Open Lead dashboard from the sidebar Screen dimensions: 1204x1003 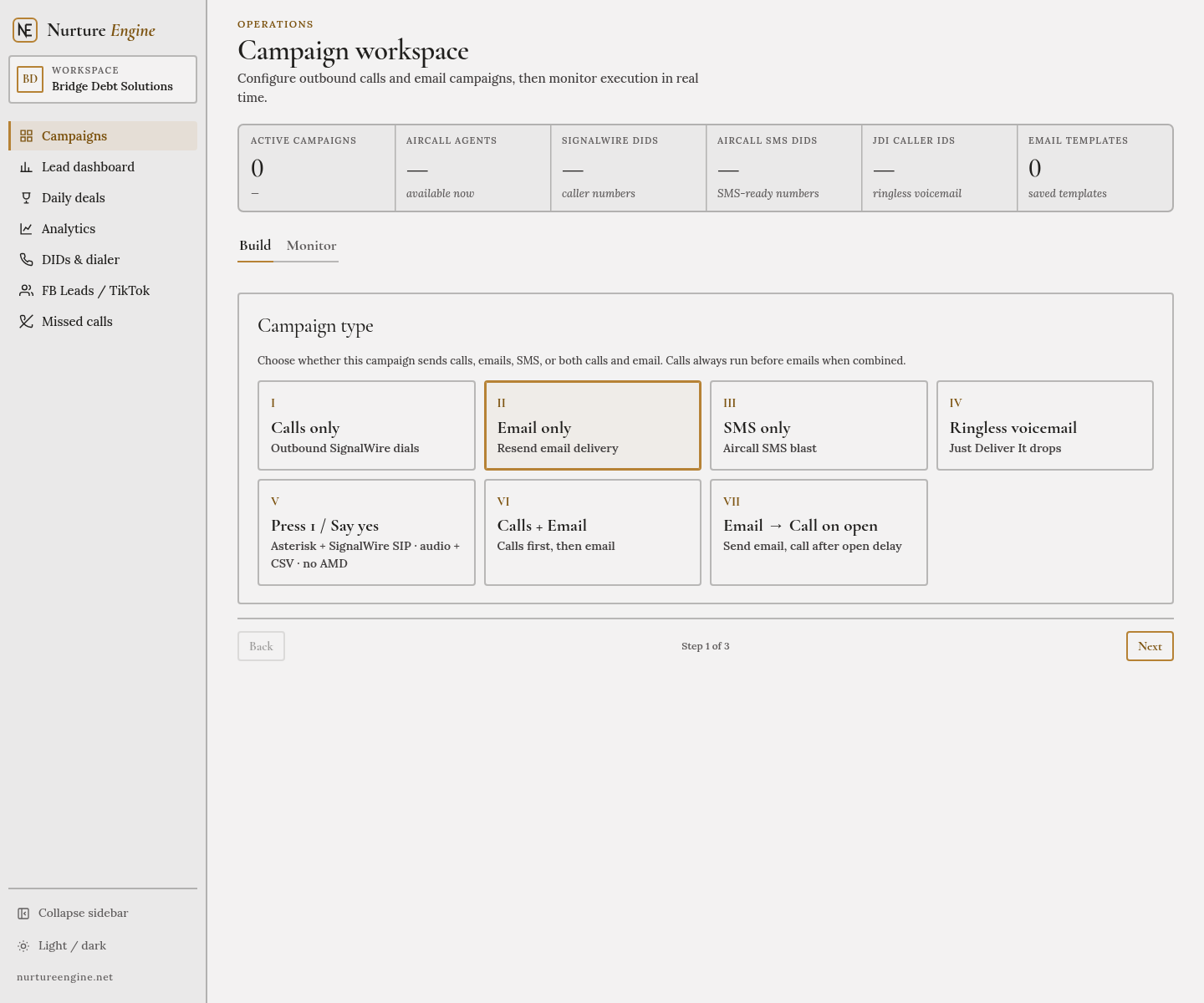pyautogui.click(x=103, y=167)
